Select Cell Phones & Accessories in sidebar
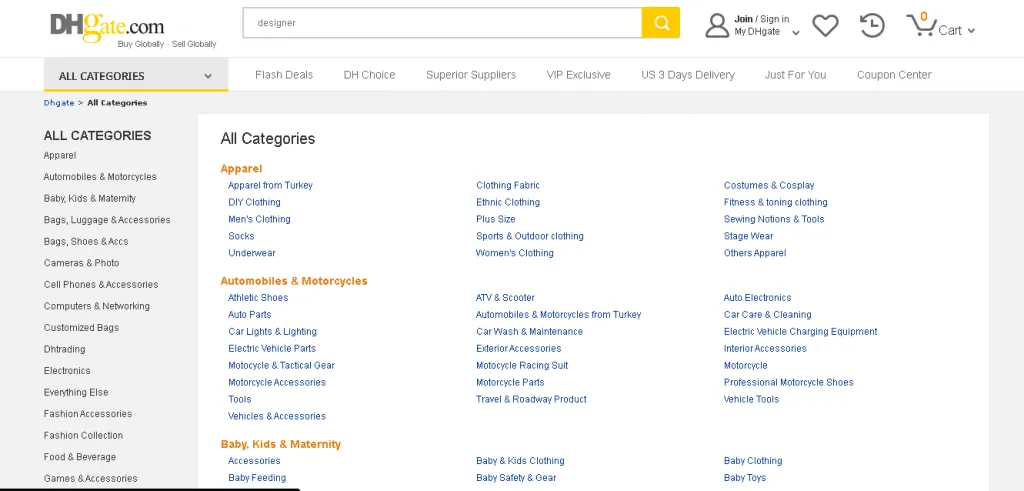 click(101, 285)
